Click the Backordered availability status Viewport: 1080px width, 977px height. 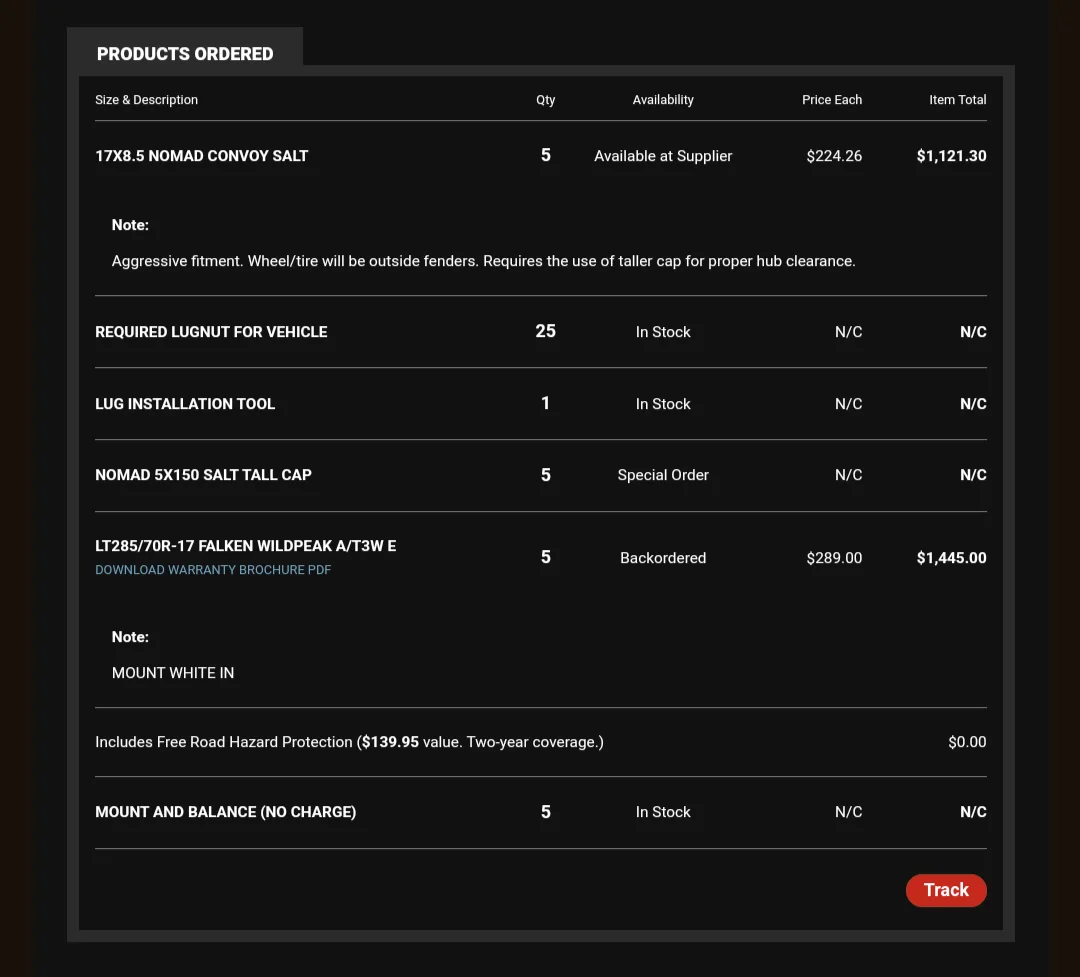pyautogui.click(x=663, y=558)
